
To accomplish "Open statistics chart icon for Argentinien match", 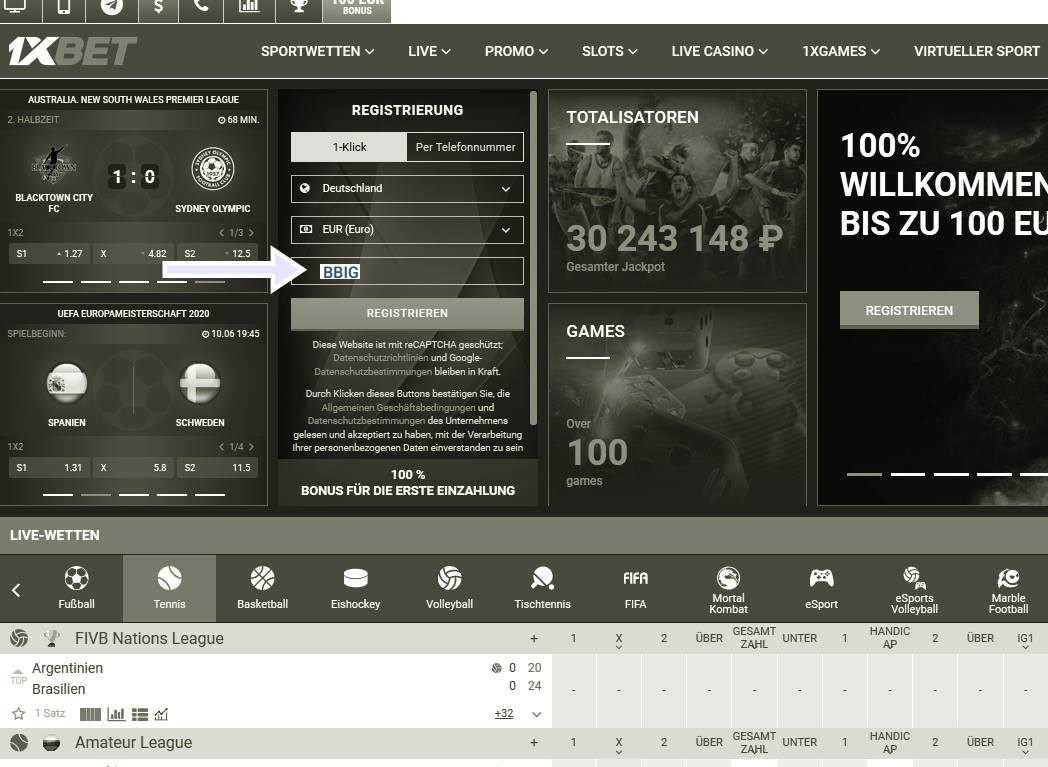I will 116,714.
